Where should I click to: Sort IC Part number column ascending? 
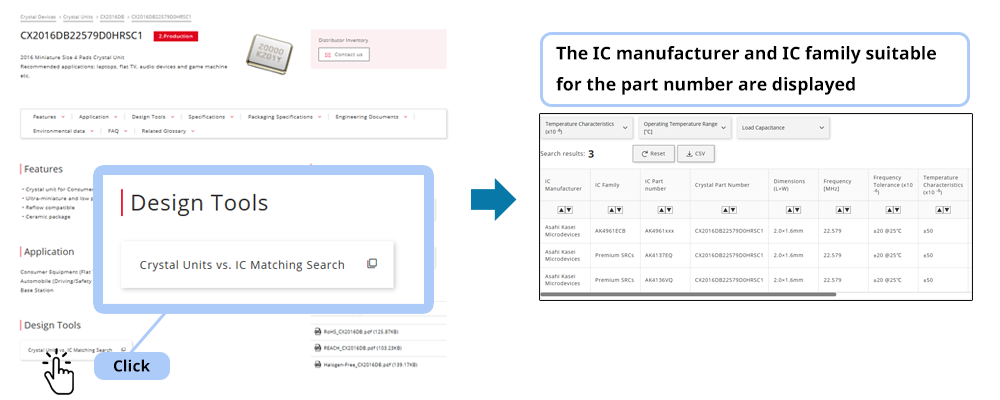click(661, 210)
